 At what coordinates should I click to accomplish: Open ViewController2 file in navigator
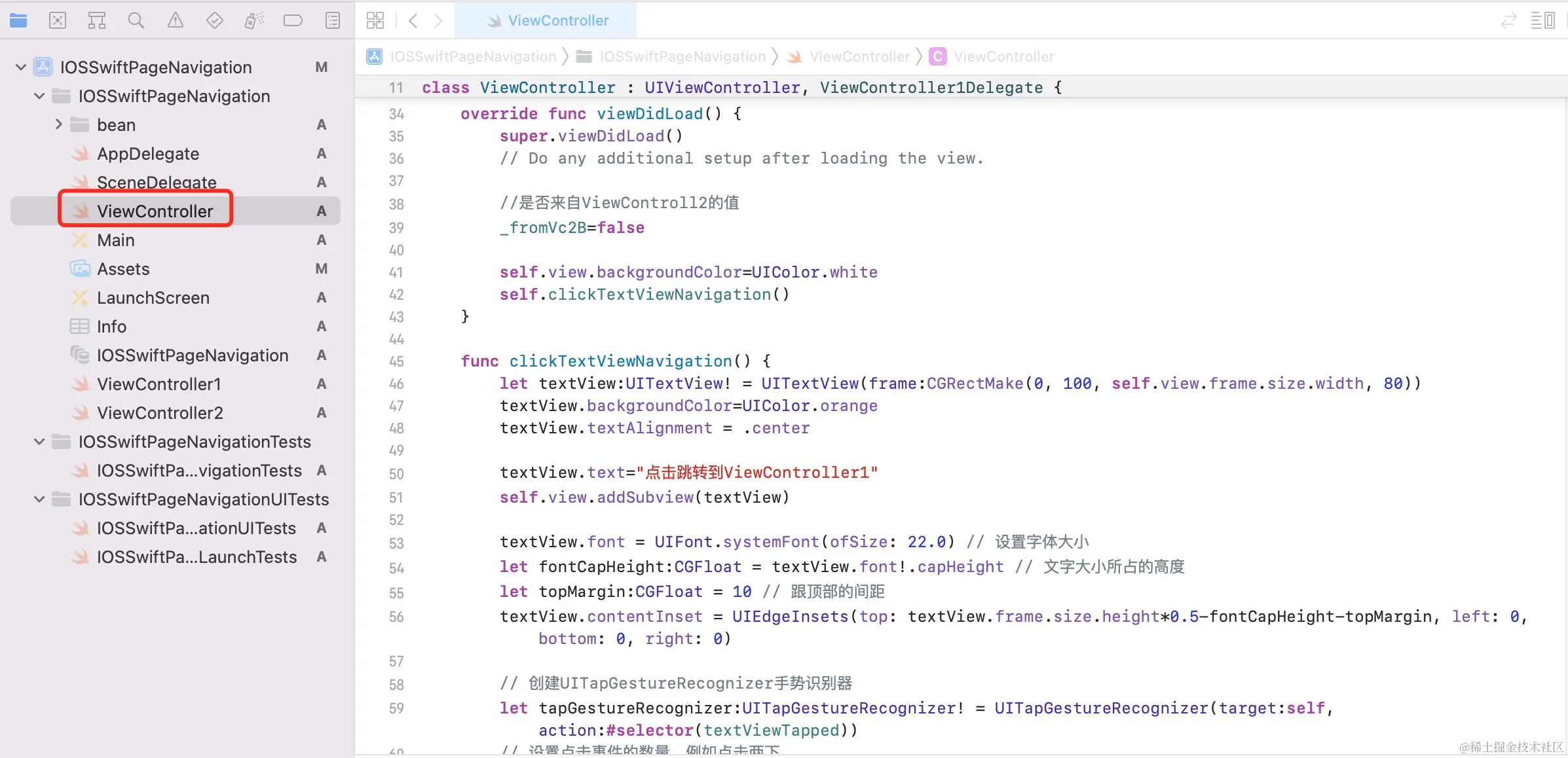(x=160, y=413)
